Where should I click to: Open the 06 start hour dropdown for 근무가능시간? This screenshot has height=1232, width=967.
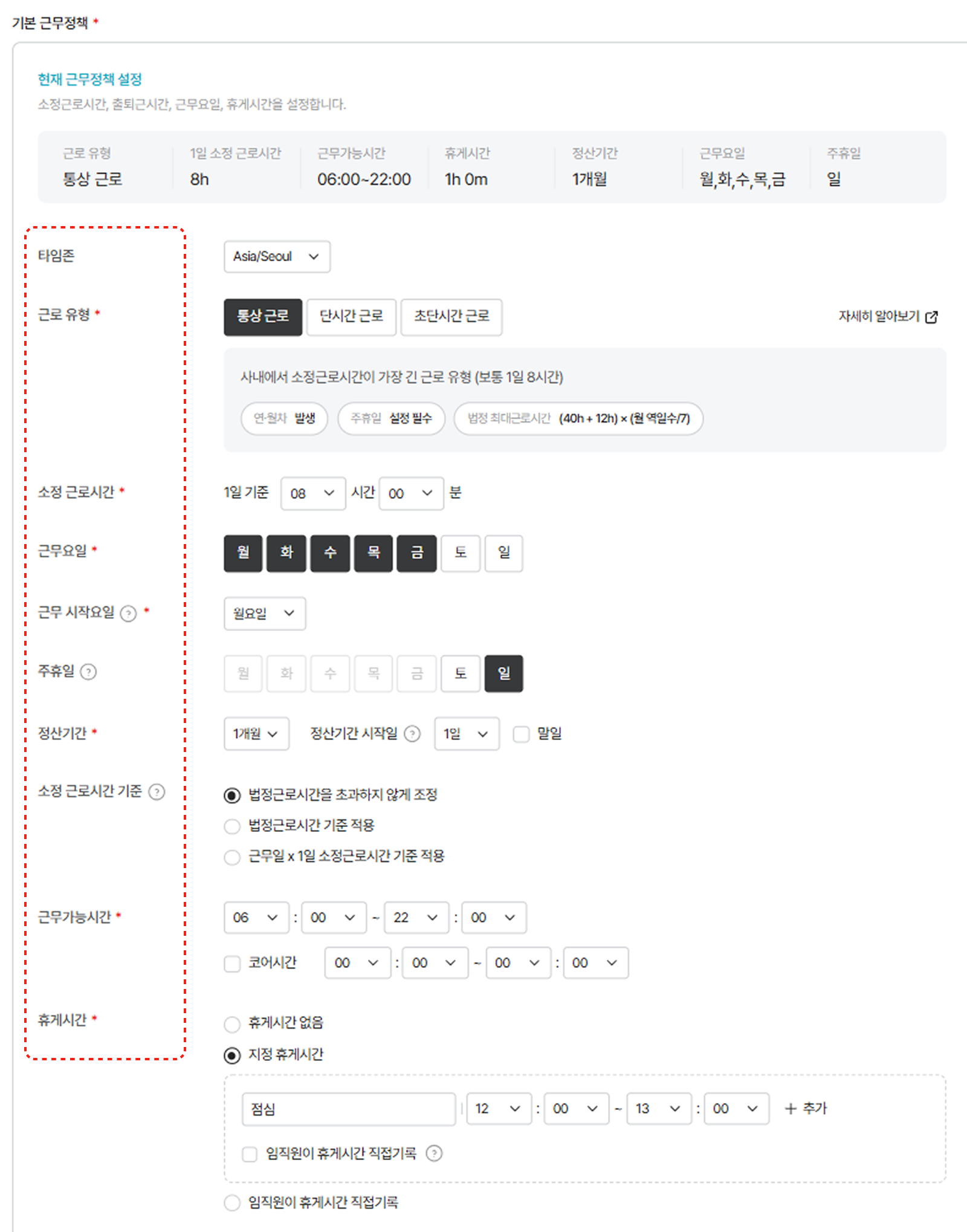click(x=256, y=918)
